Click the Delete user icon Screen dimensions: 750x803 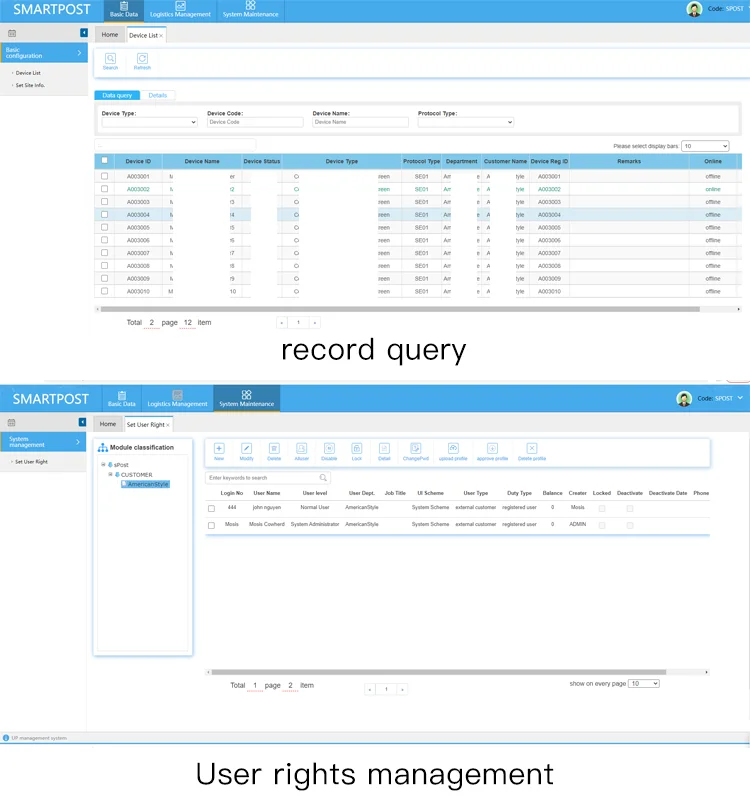[x=274, y=449]
